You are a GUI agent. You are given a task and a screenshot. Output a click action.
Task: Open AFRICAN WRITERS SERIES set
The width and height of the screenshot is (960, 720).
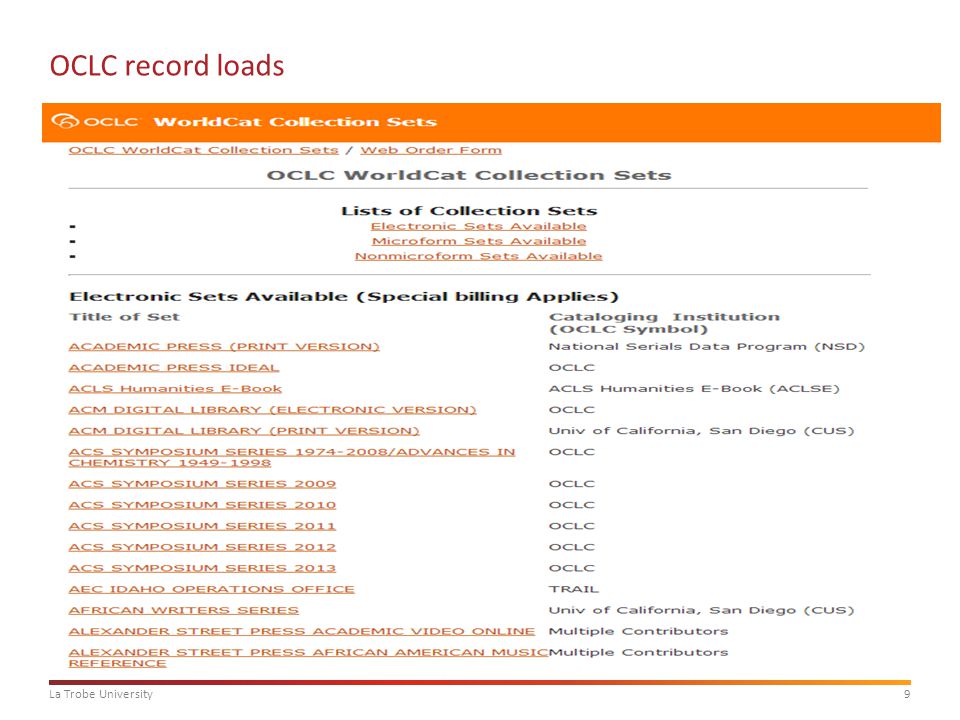[x=184, y=610]
